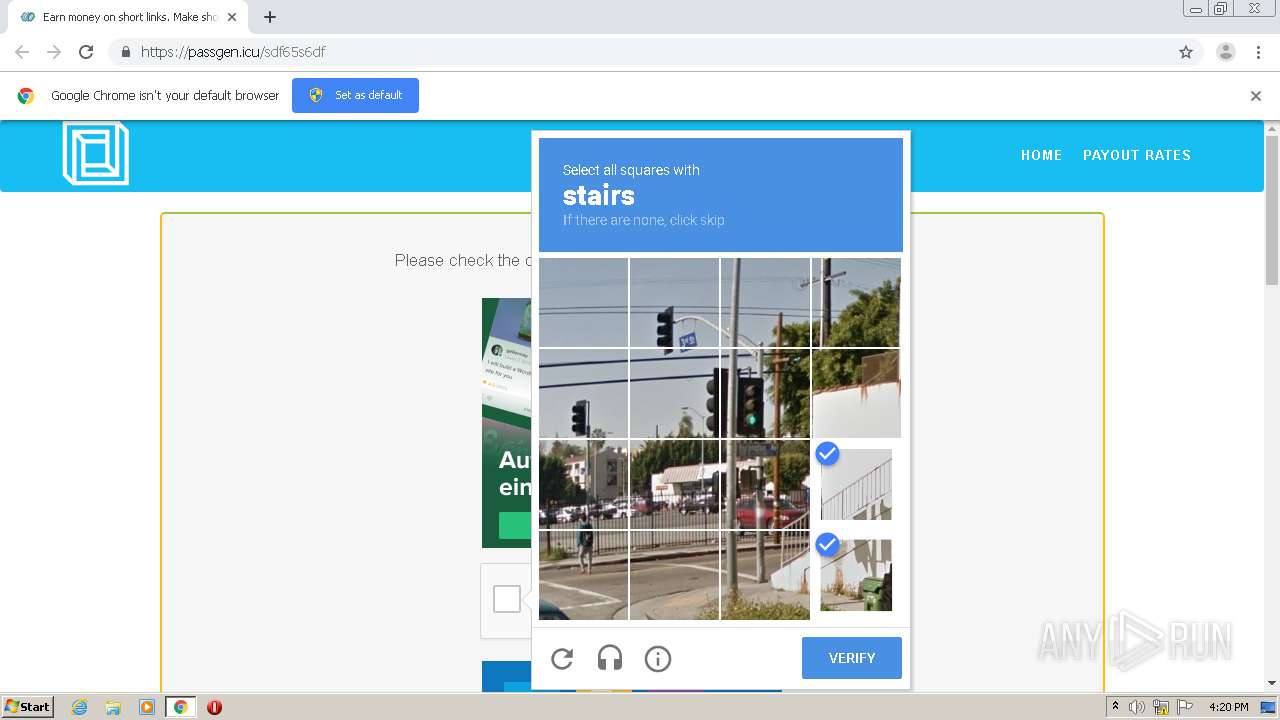The image size is (1280, 720).
Task: Select tile with green traffic signal
Action: 765,393
